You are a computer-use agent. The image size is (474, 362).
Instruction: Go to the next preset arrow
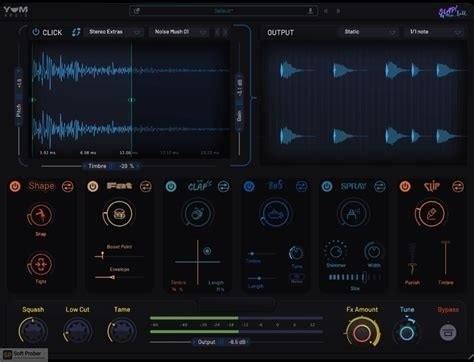pyautogui.click(x=338, y=11)
